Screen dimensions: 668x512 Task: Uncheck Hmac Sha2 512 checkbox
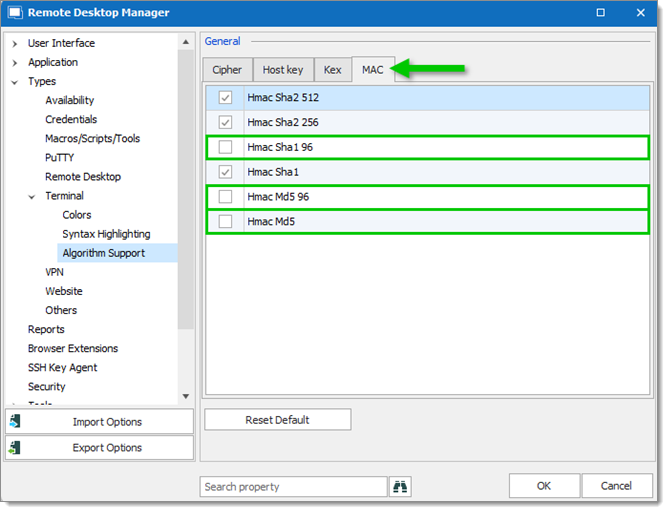(x=225, y=98)
